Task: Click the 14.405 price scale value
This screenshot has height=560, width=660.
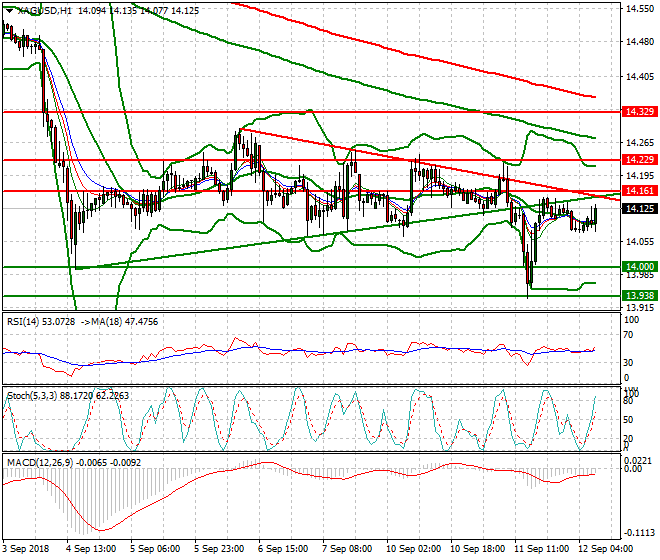Action: 640,77
